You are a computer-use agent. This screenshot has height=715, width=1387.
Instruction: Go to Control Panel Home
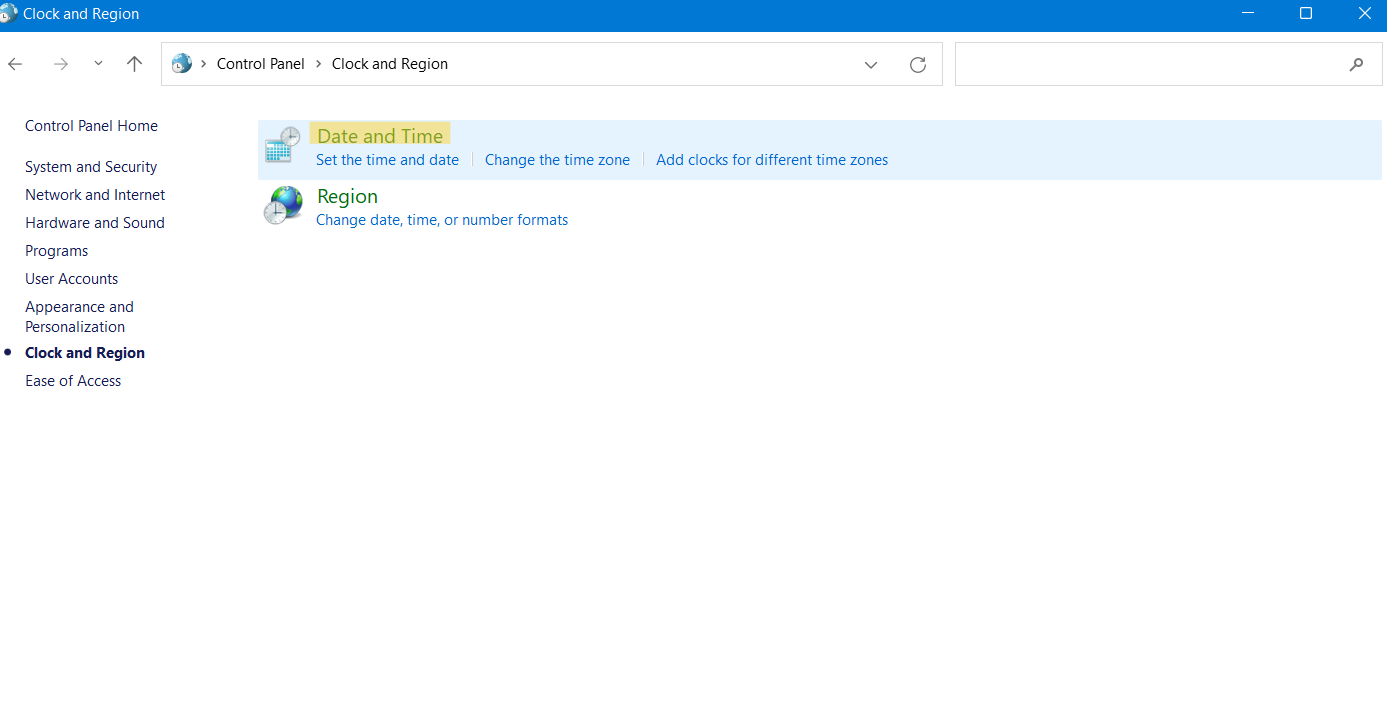click(x=91, y=126)
